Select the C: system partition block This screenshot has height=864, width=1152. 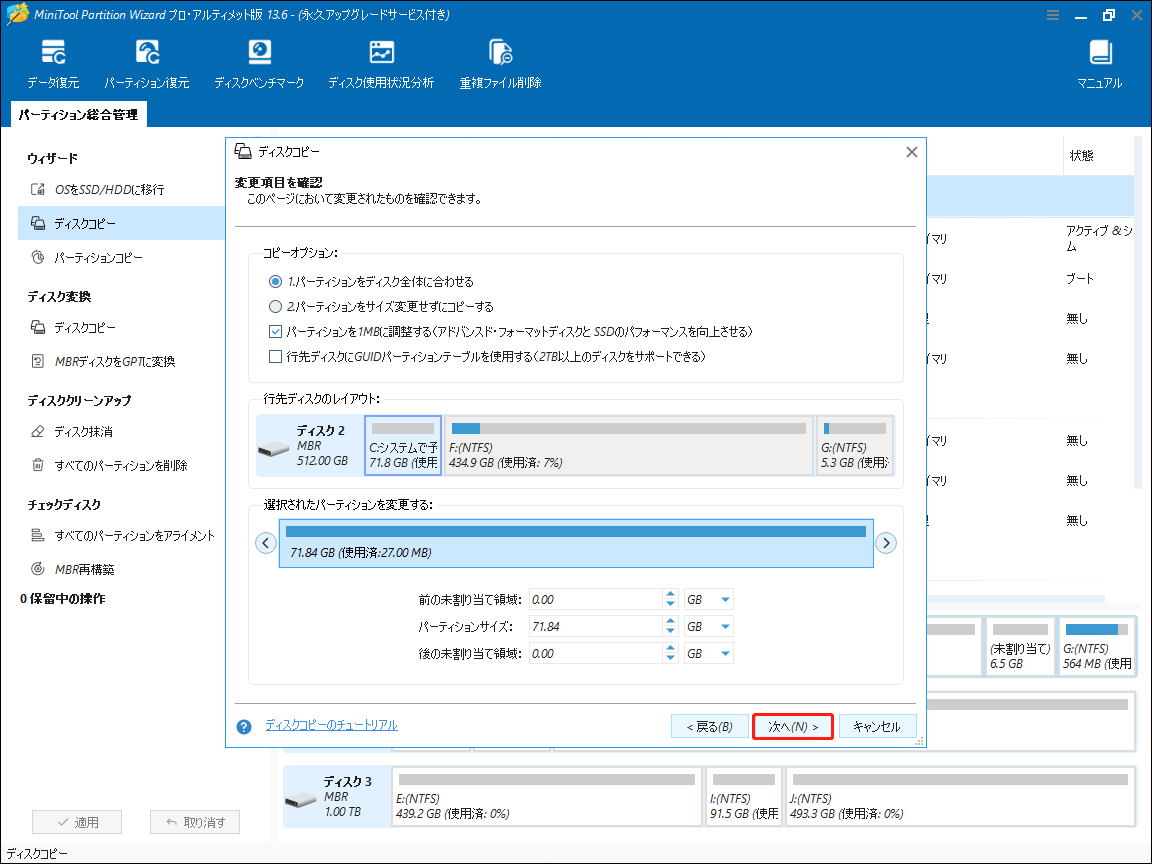point(403,445)
